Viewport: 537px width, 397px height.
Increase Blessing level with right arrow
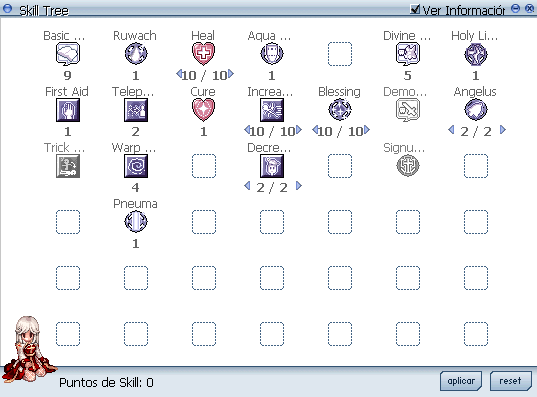tap(367, 129)
